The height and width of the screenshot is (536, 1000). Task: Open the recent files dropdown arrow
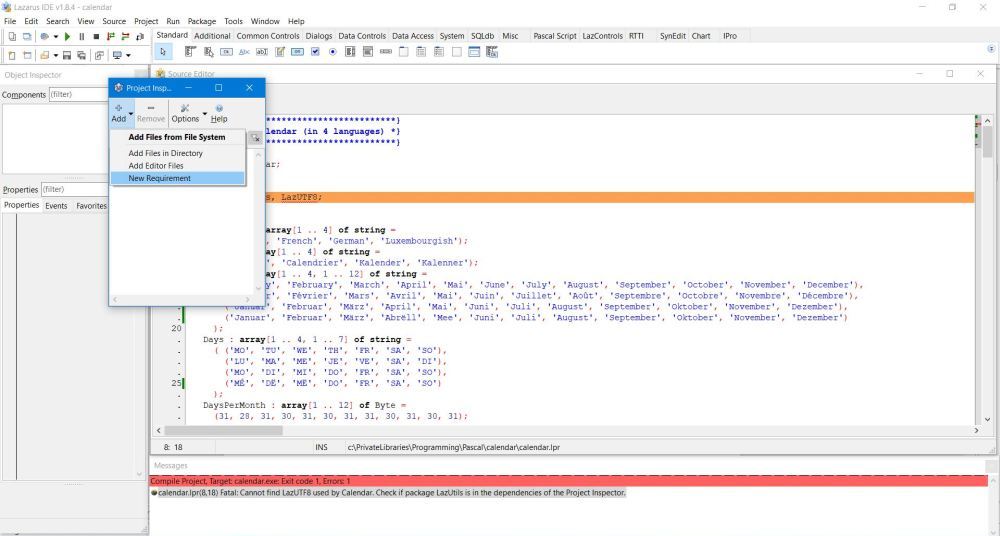(55, 55)
